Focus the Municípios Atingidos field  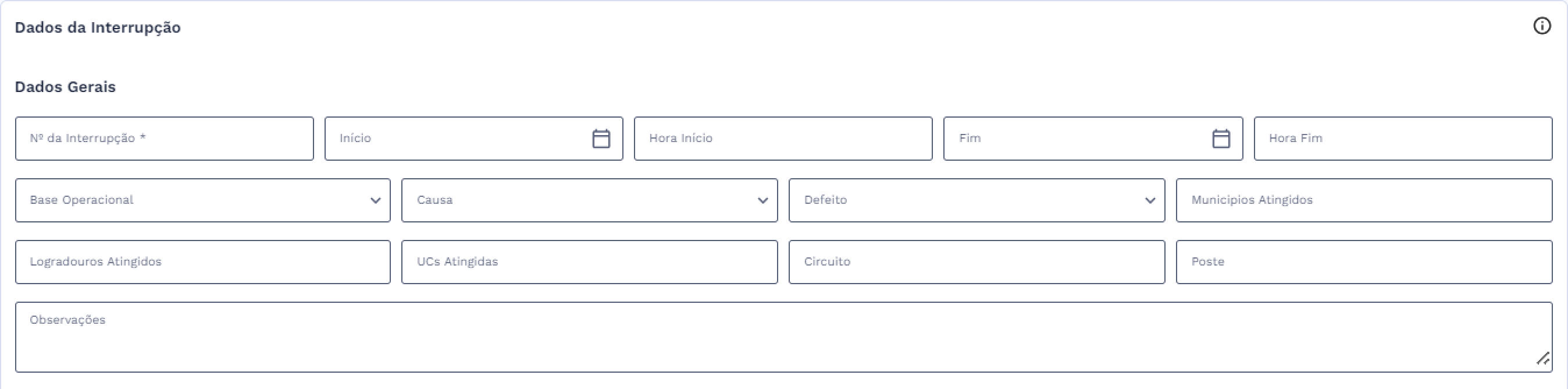[1363, 200]
